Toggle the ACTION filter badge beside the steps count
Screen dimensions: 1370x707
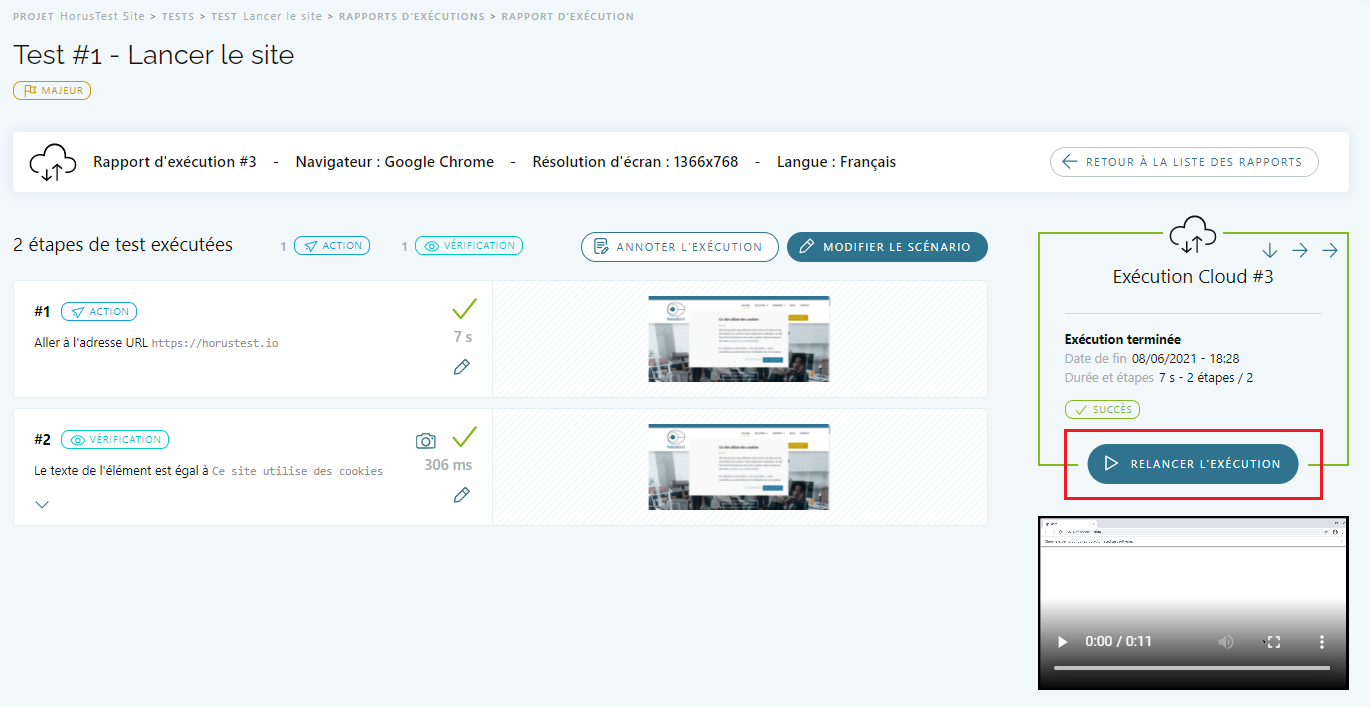(332, 246)
